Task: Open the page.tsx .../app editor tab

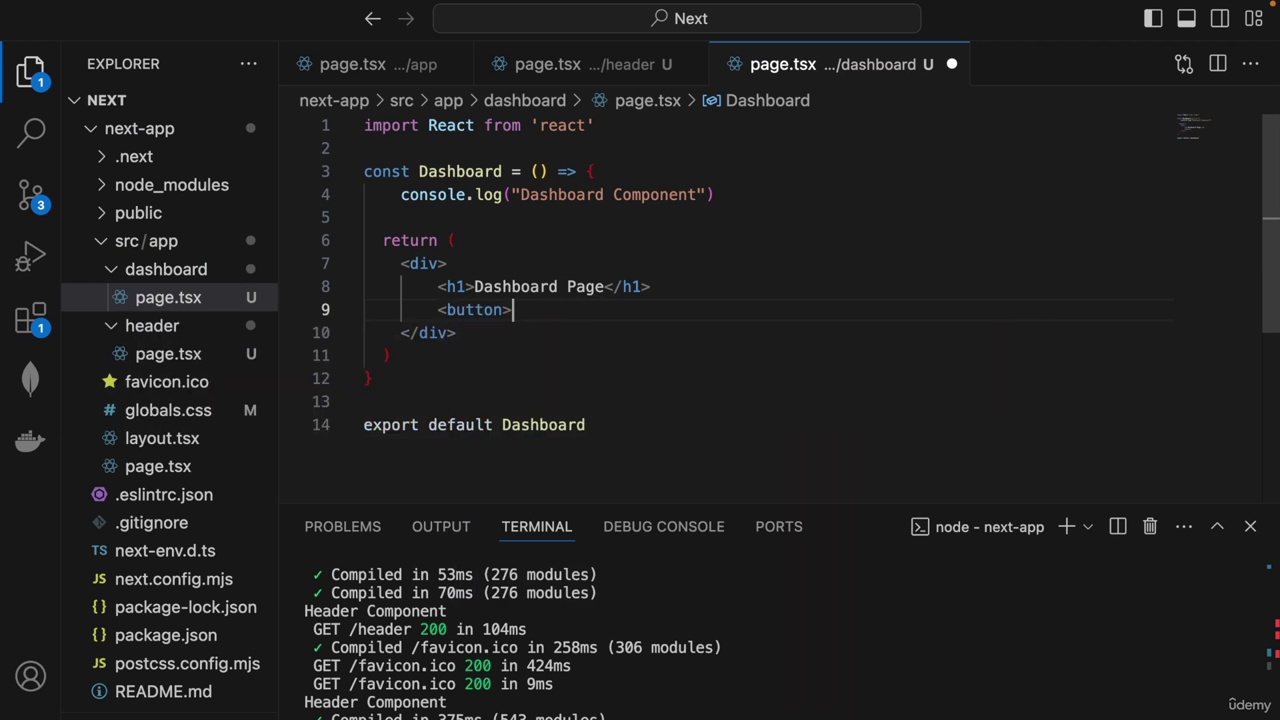Action: click(x=377, y=64)
